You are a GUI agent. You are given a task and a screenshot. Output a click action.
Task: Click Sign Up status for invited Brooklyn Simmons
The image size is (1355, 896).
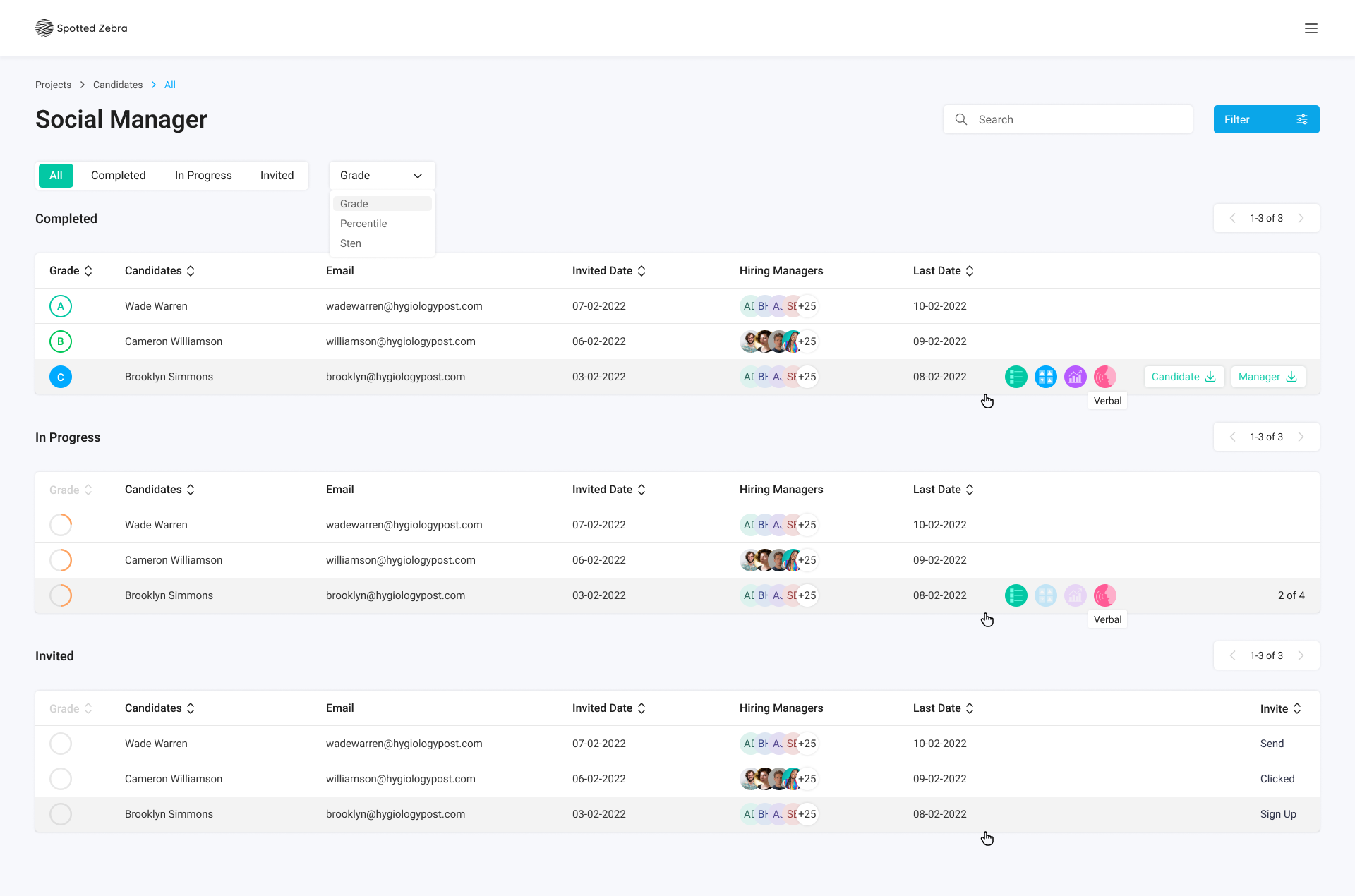pos(1278,814)
